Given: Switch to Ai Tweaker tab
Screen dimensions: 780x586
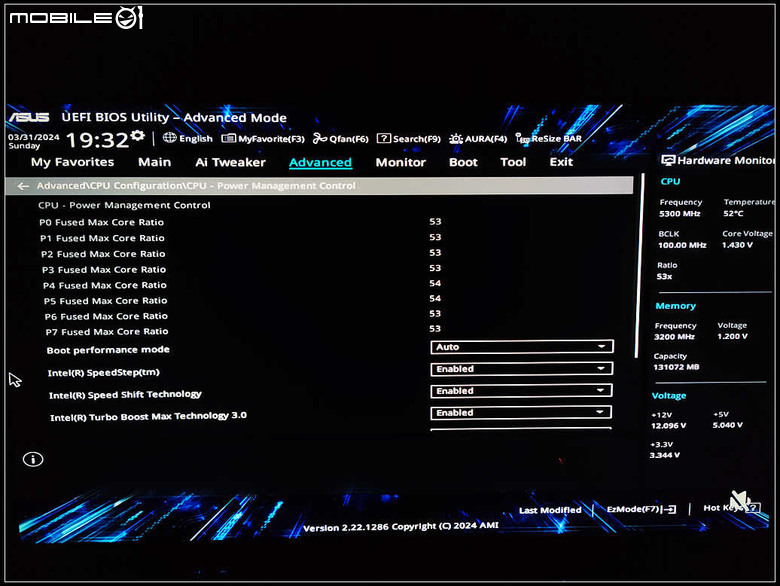Looking at the screenshot, I should pyautogui.click(x=230, y=162).
